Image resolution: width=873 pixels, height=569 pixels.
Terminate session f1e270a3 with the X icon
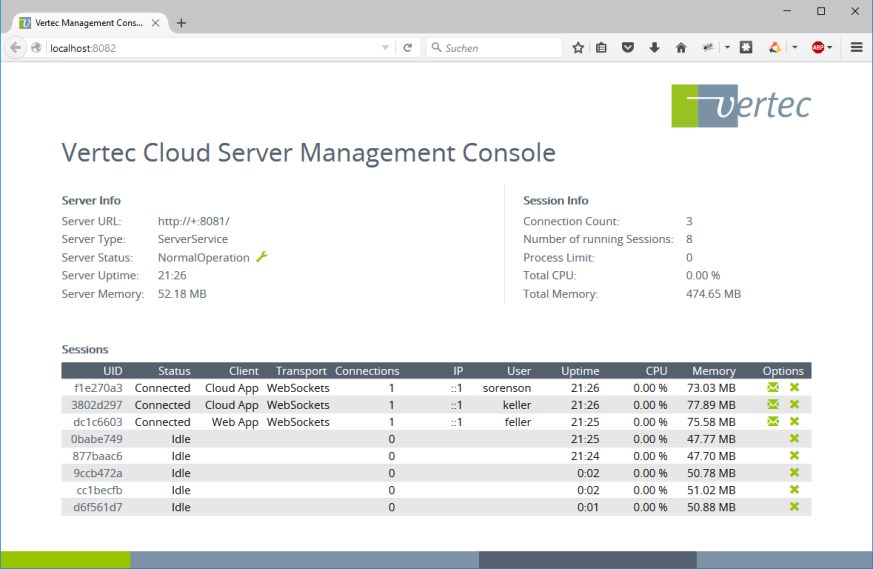(794, 388)
